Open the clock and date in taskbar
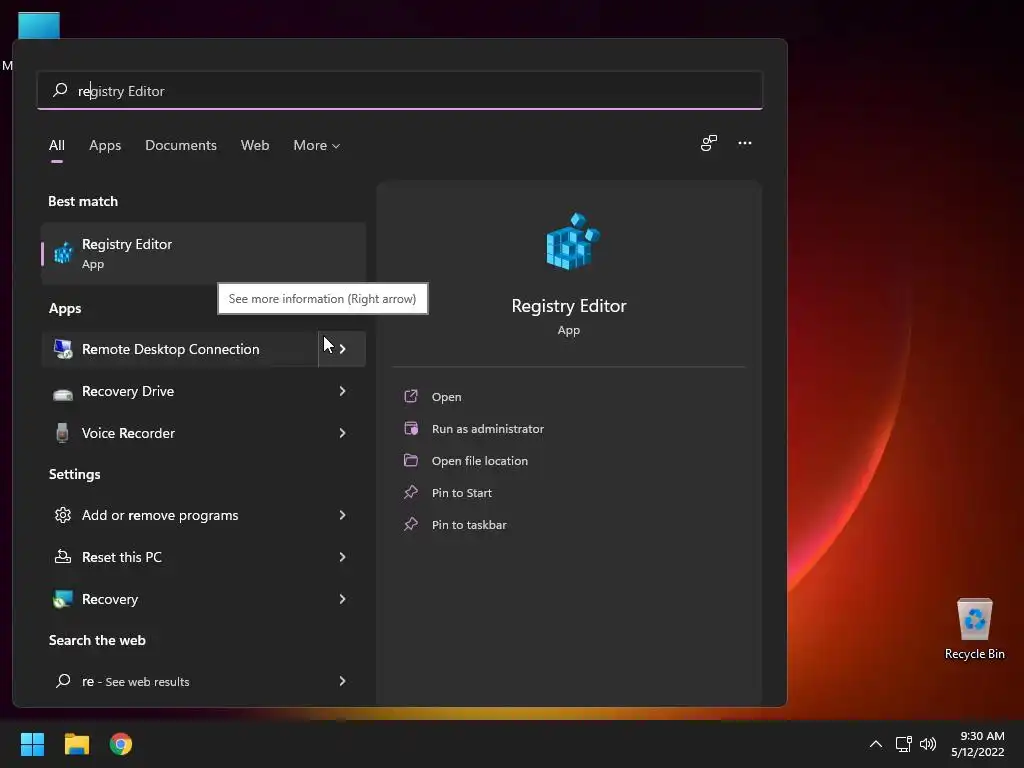The height and width of the screenshot is (768, 1024). [x=978, y=744]
